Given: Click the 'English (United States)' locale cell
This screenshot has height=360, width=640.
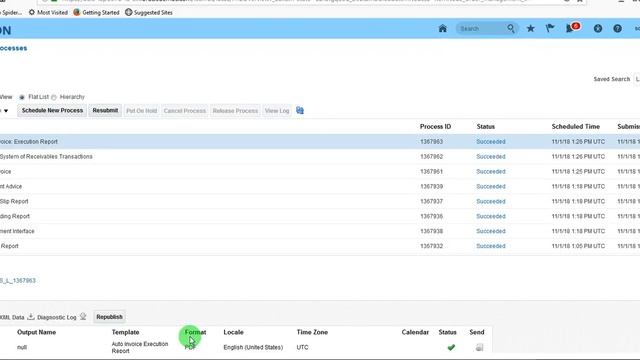Looking at the screenshot, I should [x=253, y=347].
